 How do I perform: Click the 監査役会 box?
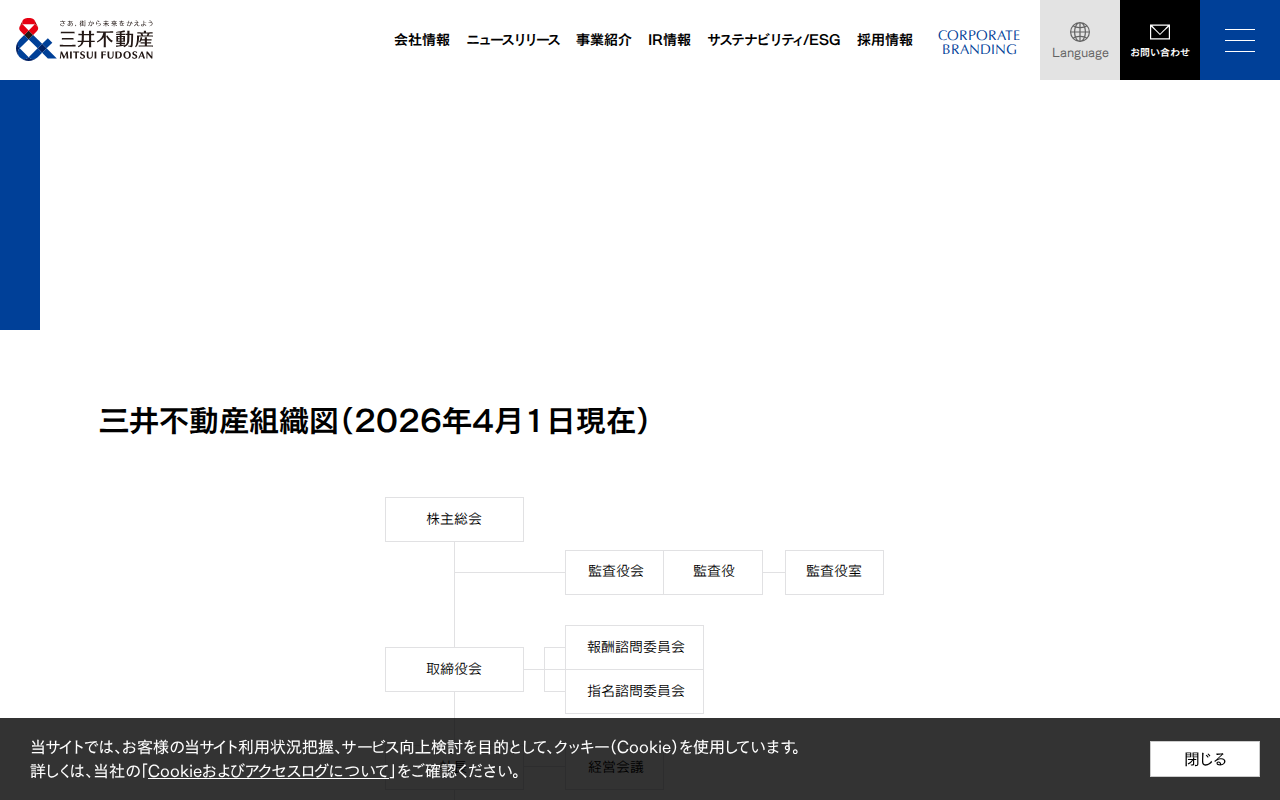pyautogui.click(x=615, y=572)
